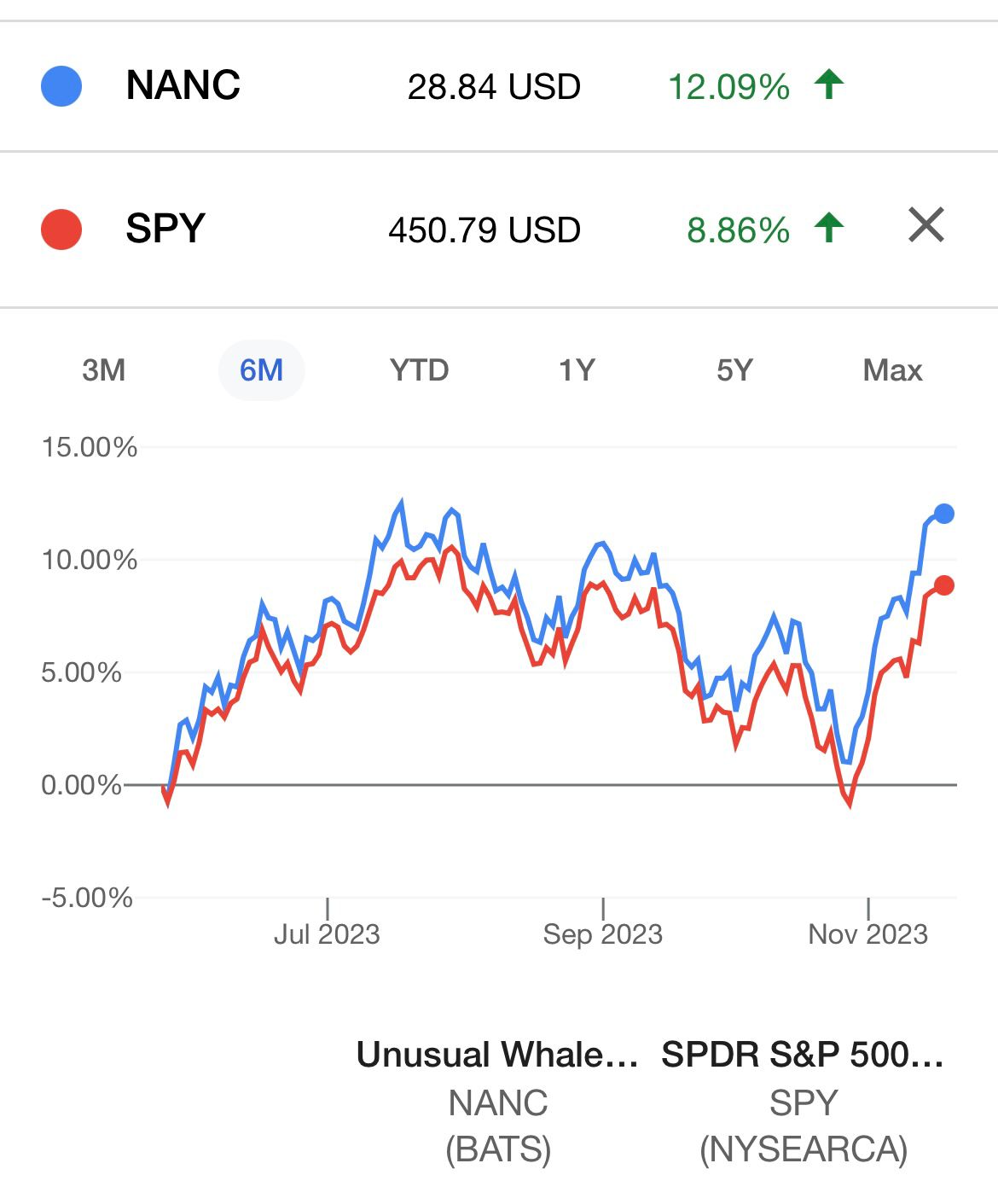Click the NANC ticker name
The width and height of the screenshot is (998, 1204).
click(x=183, y=85)
